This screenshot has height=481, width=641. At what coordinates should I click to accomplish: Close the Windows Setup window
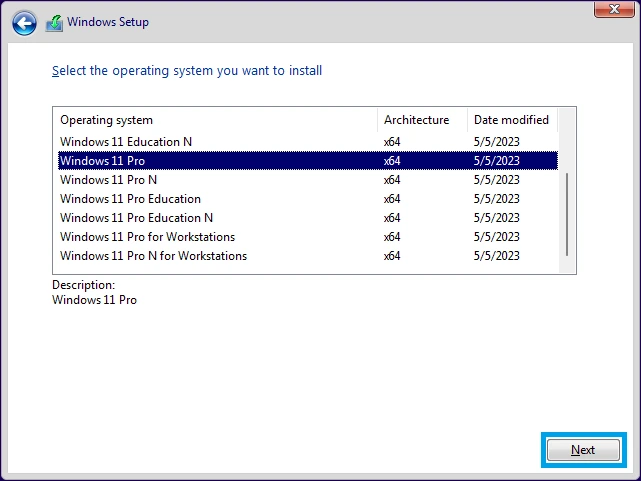(610, 9)
